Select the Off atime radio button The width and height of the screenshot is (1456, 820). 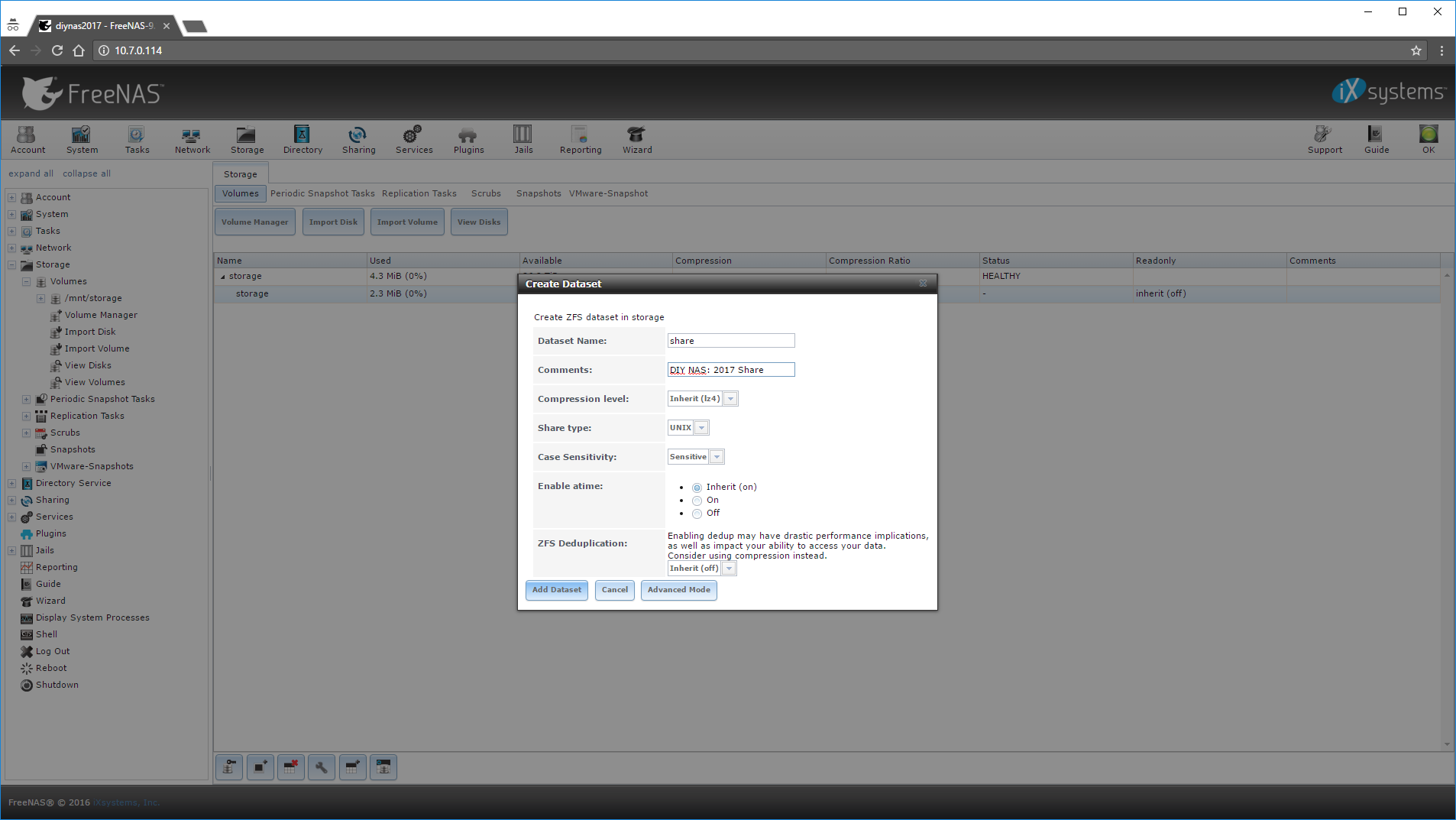pyautogui.click(x=697, y=514)
